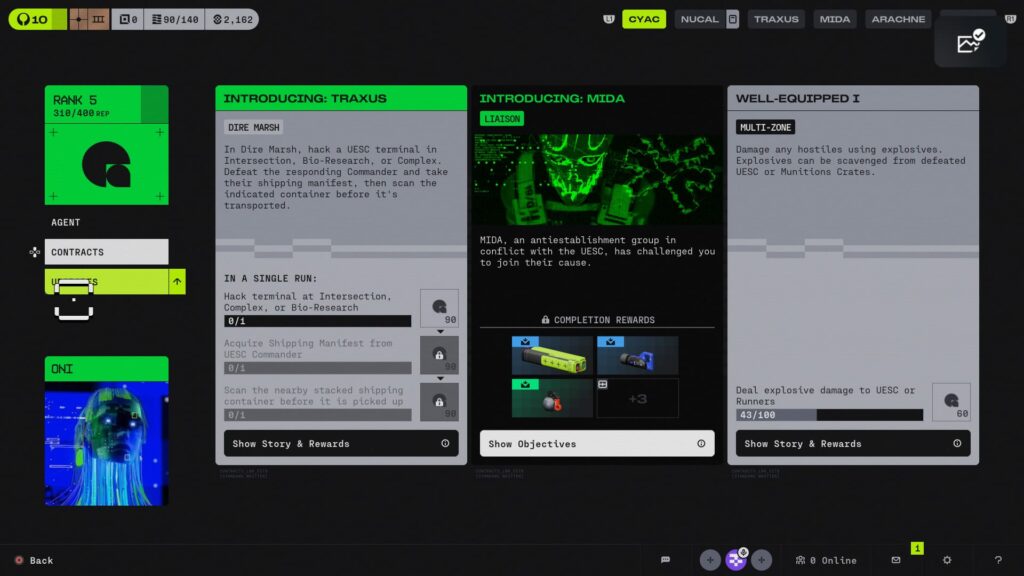Select the NUCAL faction tab
The image size is (1024, 576).
700,19
